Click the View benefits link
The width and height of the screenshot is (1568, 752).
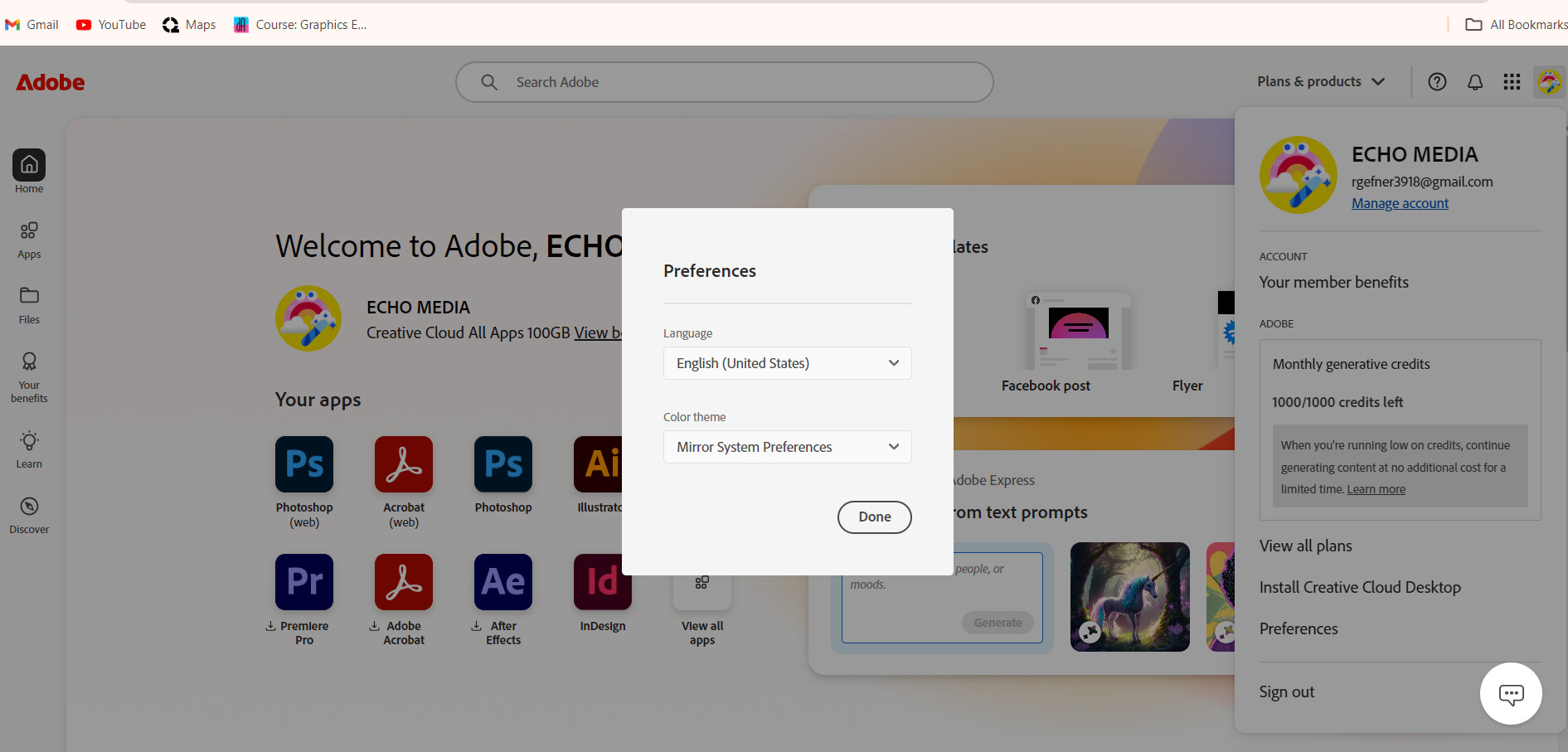pos(598,332)
